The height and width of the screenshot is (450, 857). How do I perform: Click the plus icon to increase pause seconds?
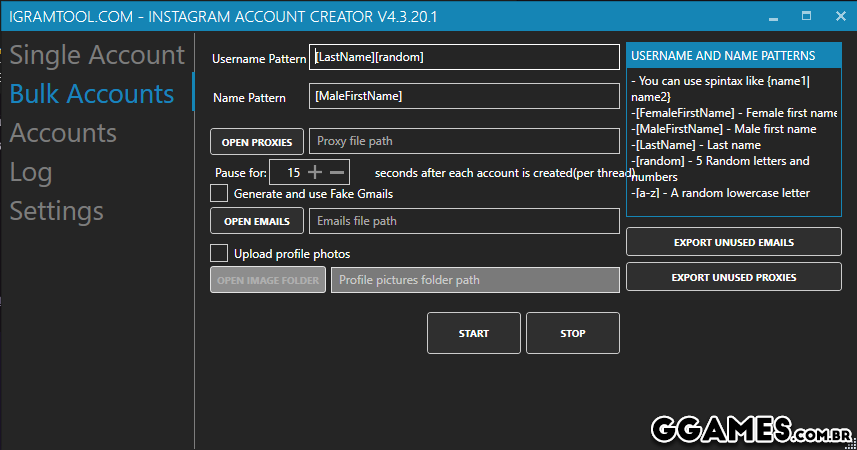pyautogui.click(x=315, y=173)
